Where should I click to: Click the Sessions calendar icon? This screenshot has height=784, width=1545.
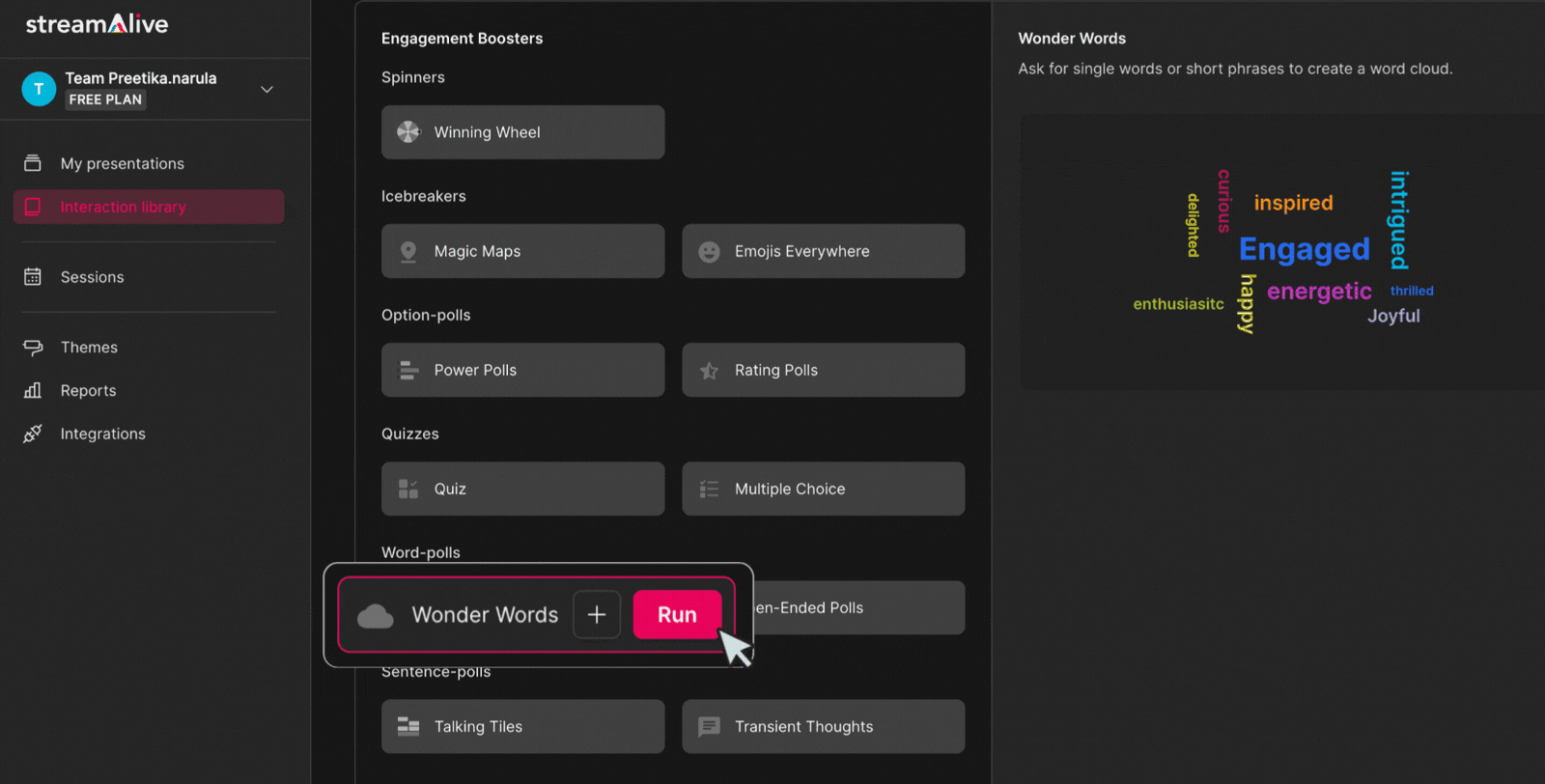pos(33,277)
